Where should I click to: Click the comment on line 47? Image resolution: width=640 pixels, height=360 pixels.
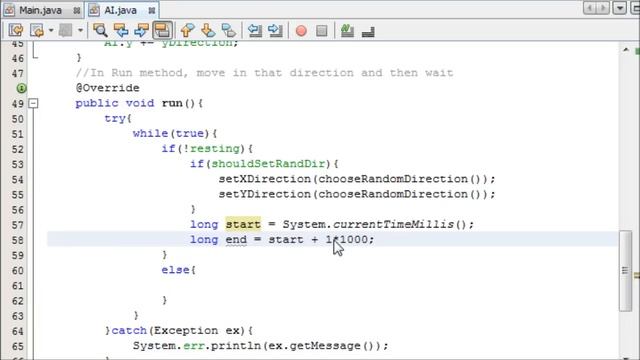click(x=264, y=73)
